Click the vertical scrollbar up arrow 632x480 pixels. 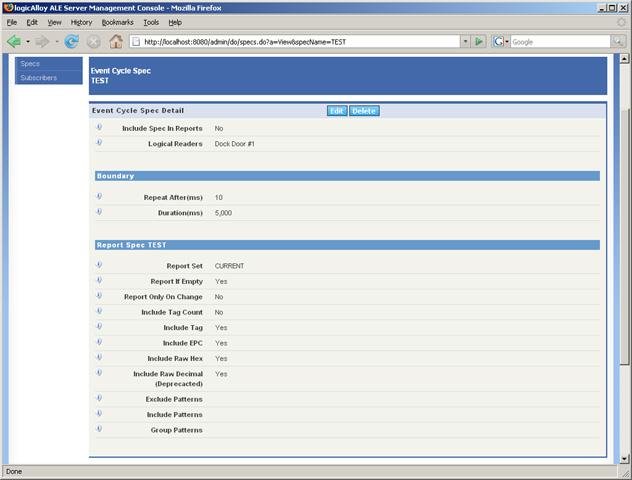coord(624,59)
